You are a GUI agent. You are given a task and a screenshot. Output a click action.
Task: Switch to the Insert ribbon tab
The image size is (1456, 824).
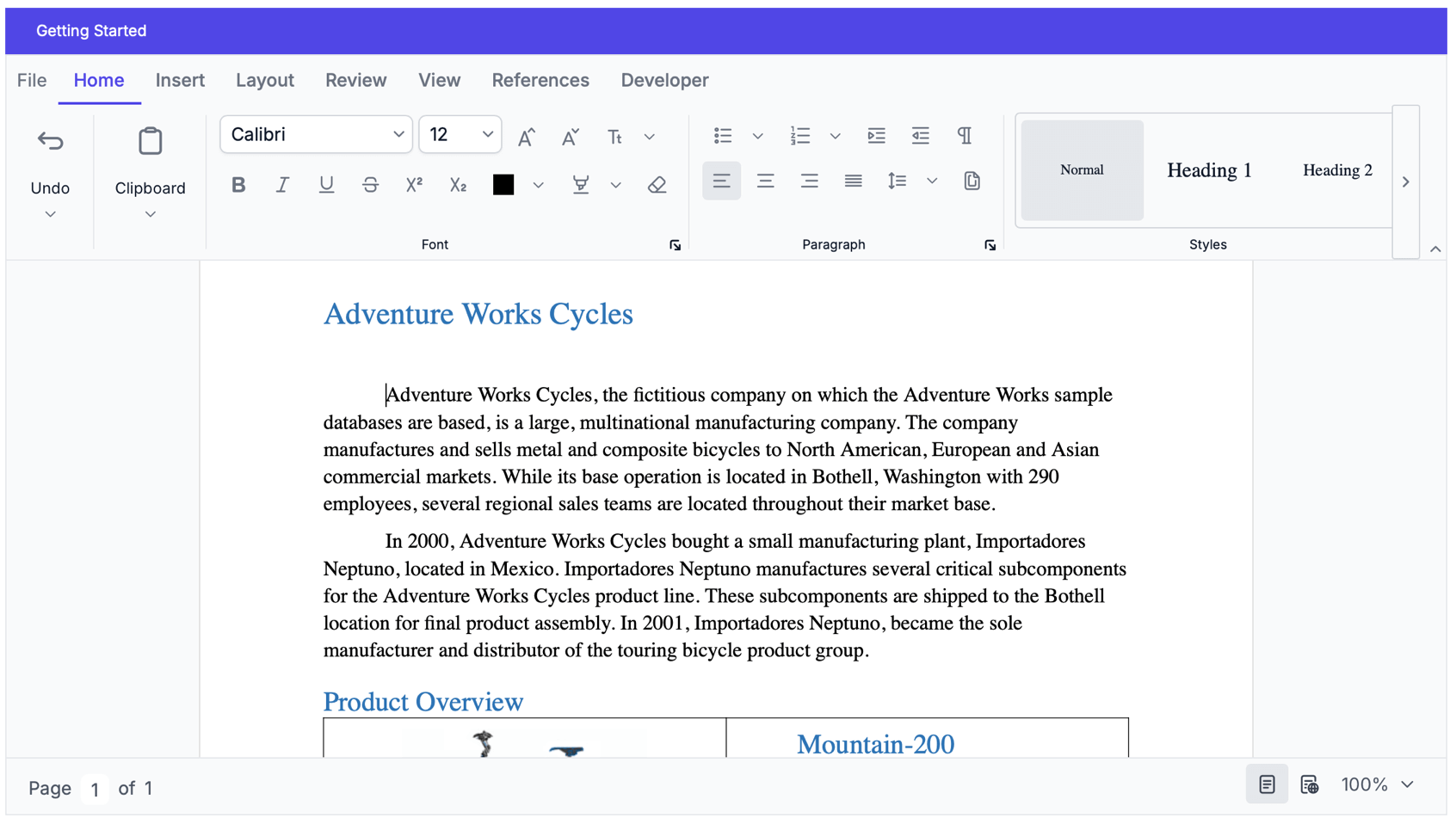(x=180, y=80)
